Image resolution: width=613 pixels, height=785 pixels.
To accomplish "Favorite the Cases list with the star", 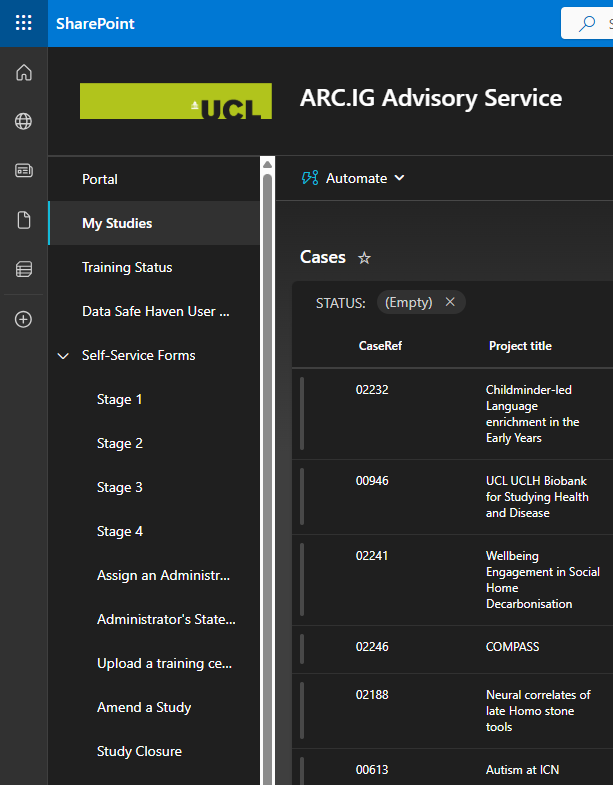I will (365, 258).
